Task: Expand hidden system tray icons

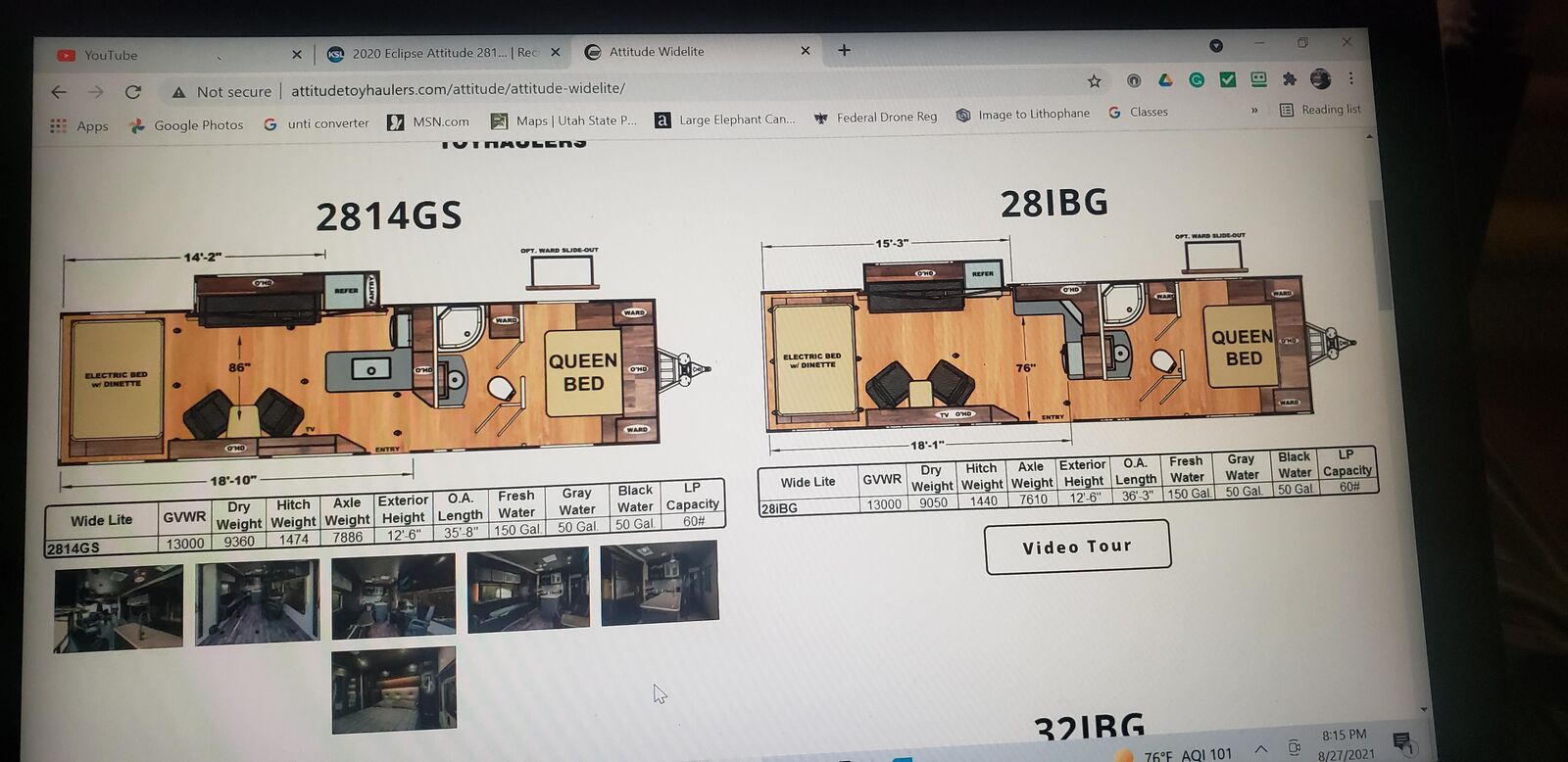Action: [x=1260, y=749]
